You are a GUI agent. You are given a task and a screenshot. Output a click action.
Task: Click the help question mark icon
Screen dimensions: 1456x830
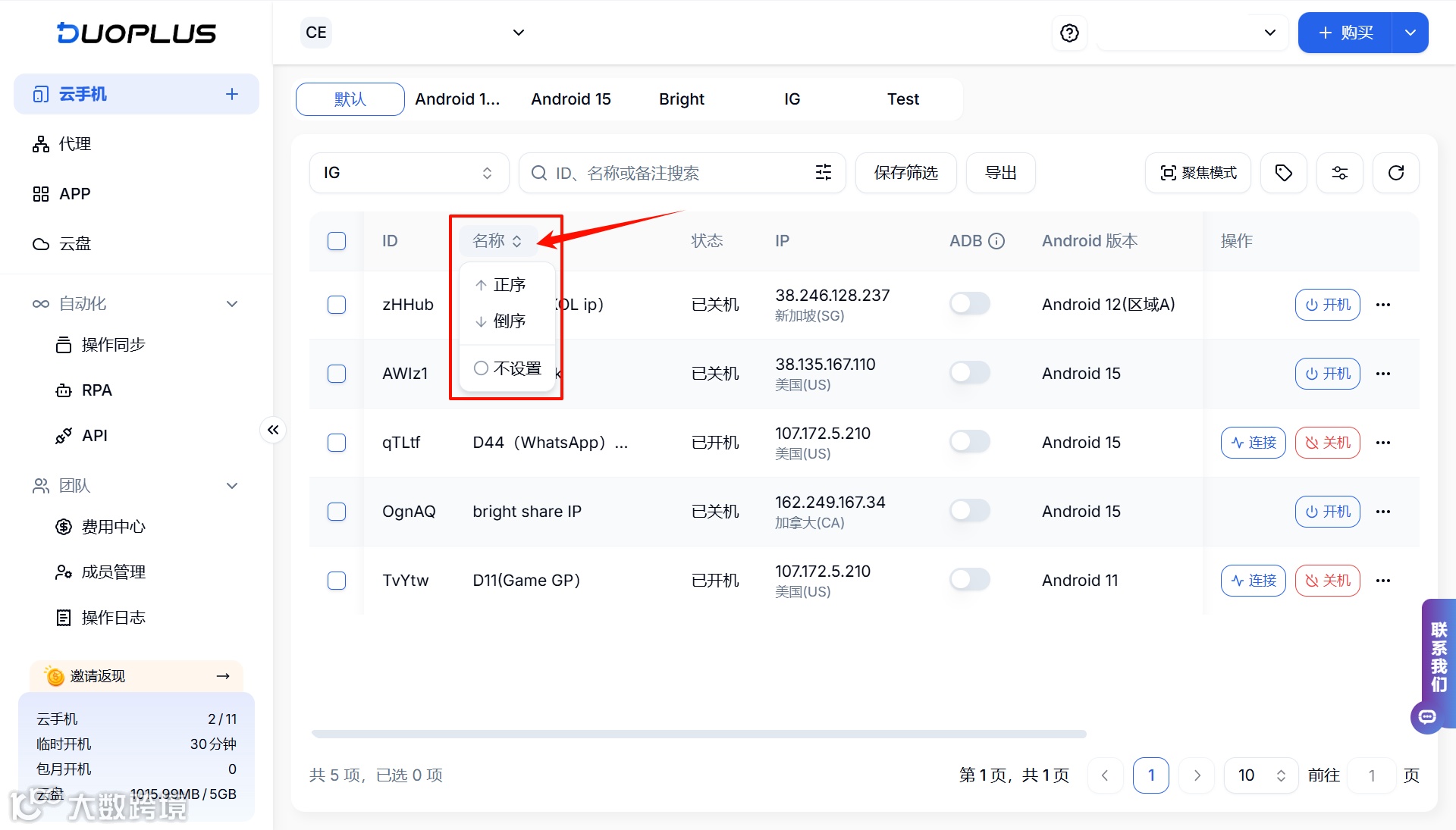(1069, 33)
